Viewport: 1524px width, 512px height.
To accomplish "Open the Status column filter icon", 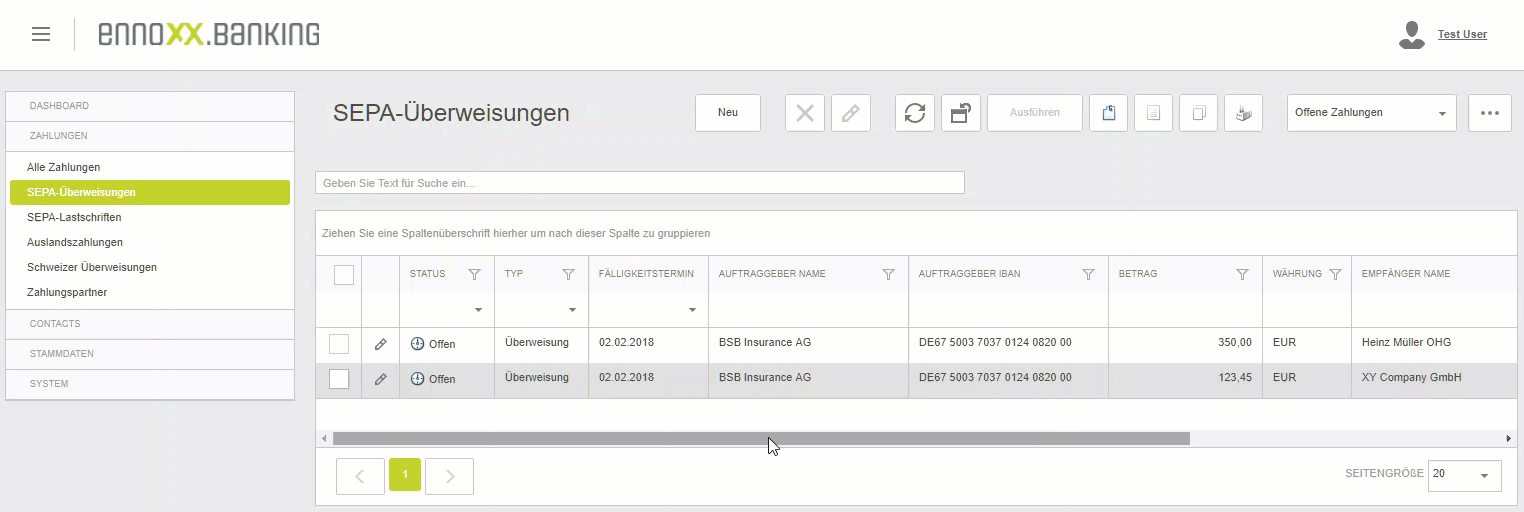I will pyautogui.click(x=474, y=274).
